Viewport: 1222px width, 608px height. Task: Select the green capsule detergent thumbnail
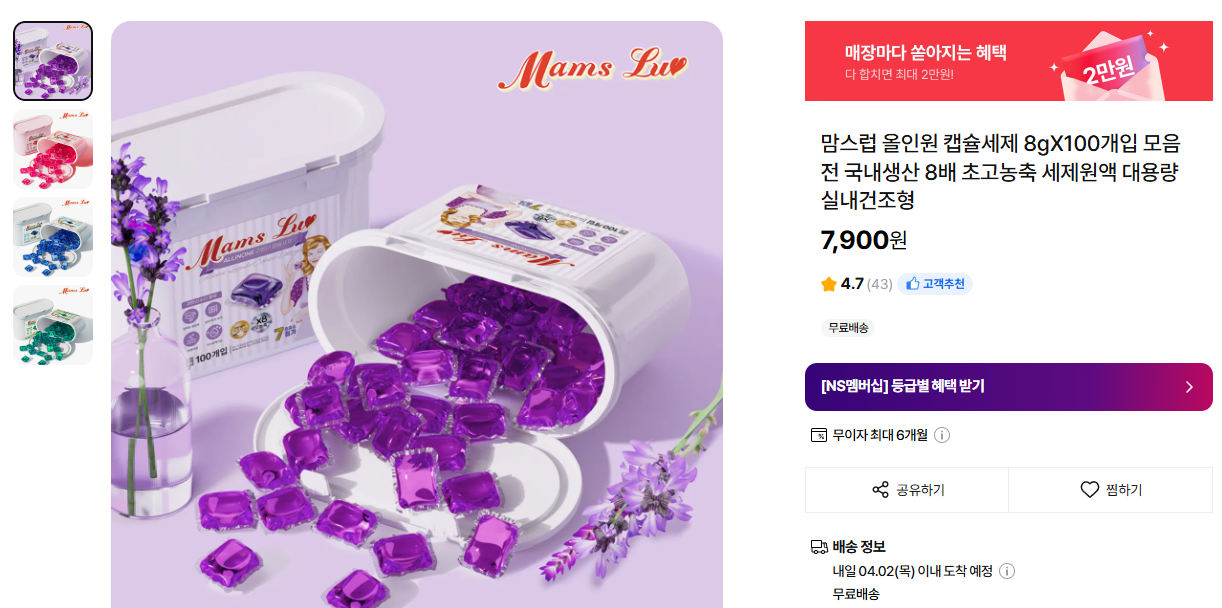53,325
